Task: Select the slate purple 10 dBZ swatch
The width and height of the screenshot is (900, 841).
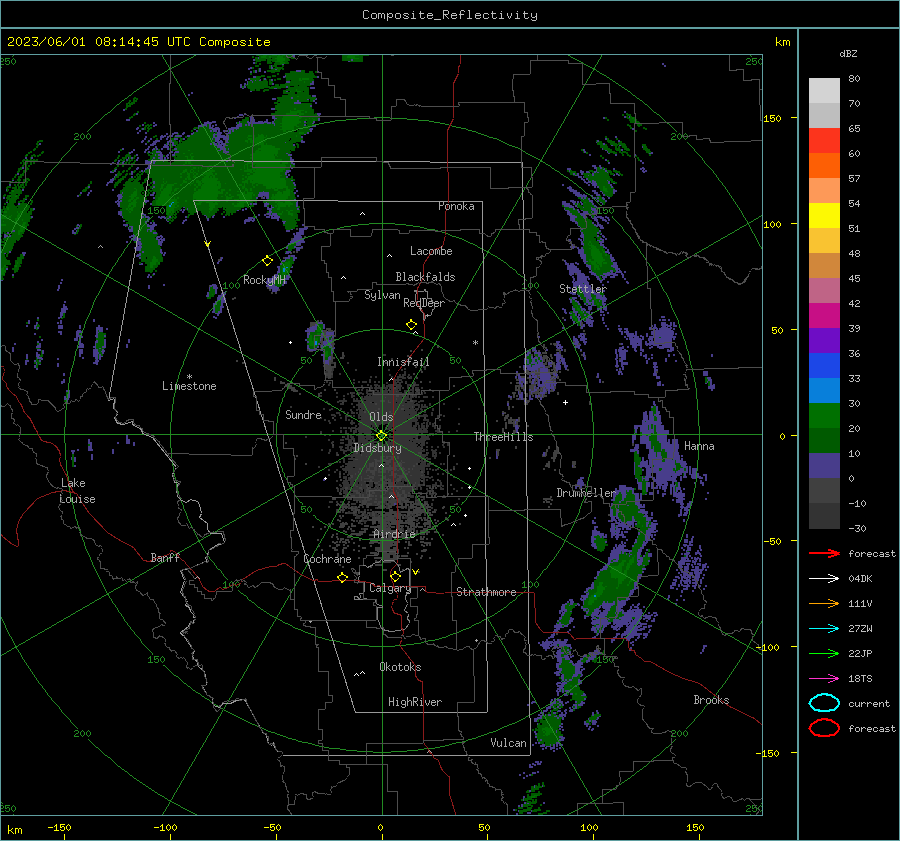Action: pos(824,466)
